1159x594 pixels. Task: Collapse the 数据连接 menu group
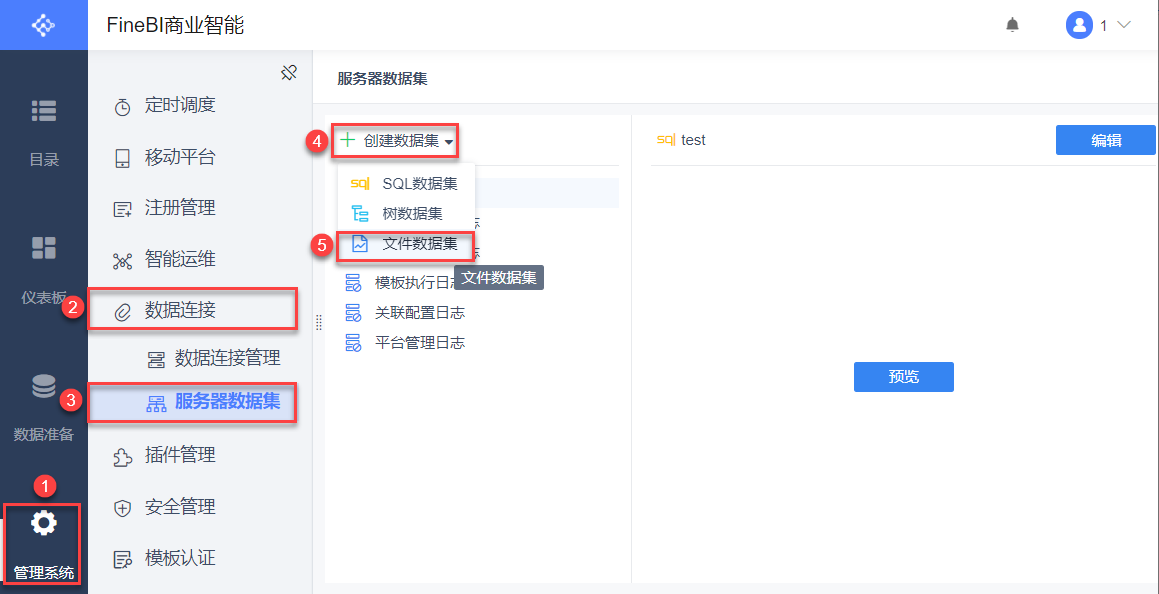(x=192, y=310)
